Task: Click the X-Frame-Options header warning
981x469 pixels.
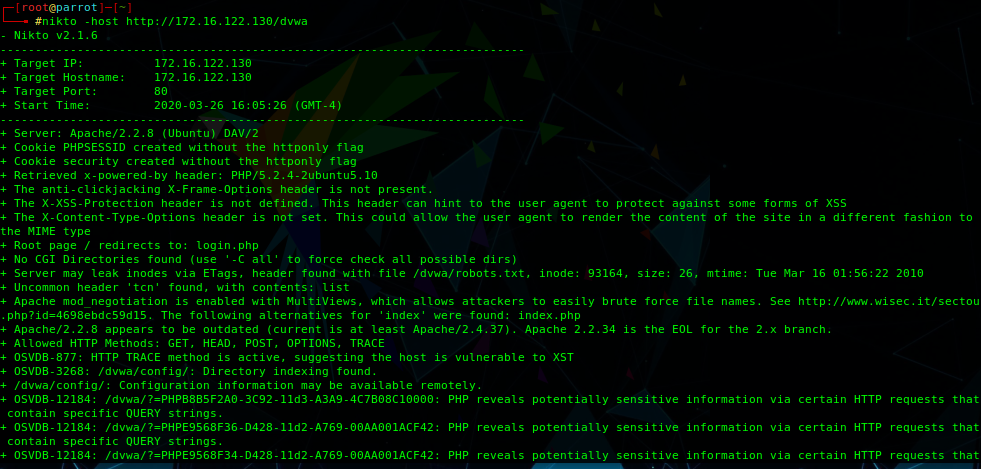Action: tap(217, 189)
